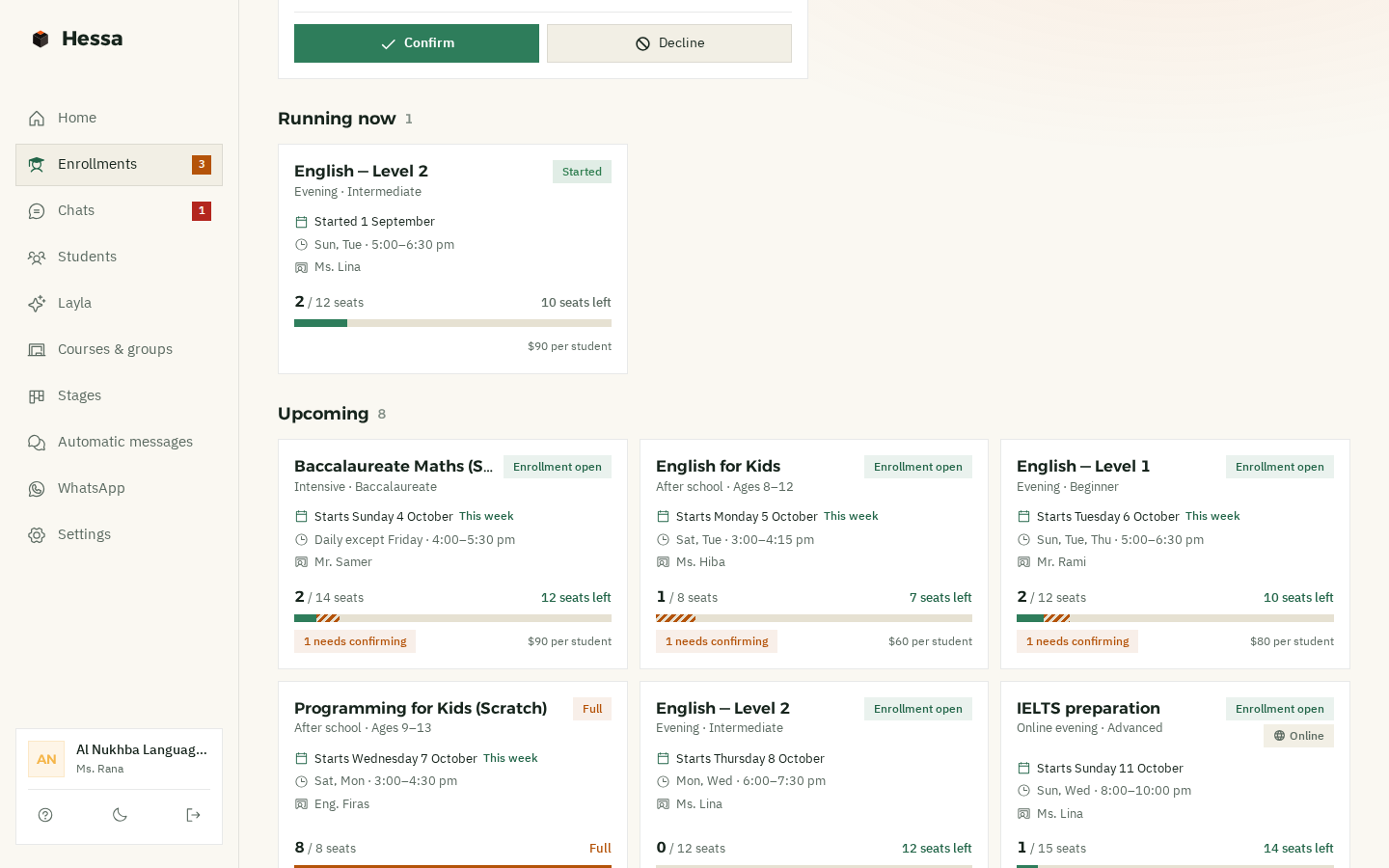This screenshot has width=1389, height=868.
Task: Toggle dark mode moon icon
Action: (120, 815)
